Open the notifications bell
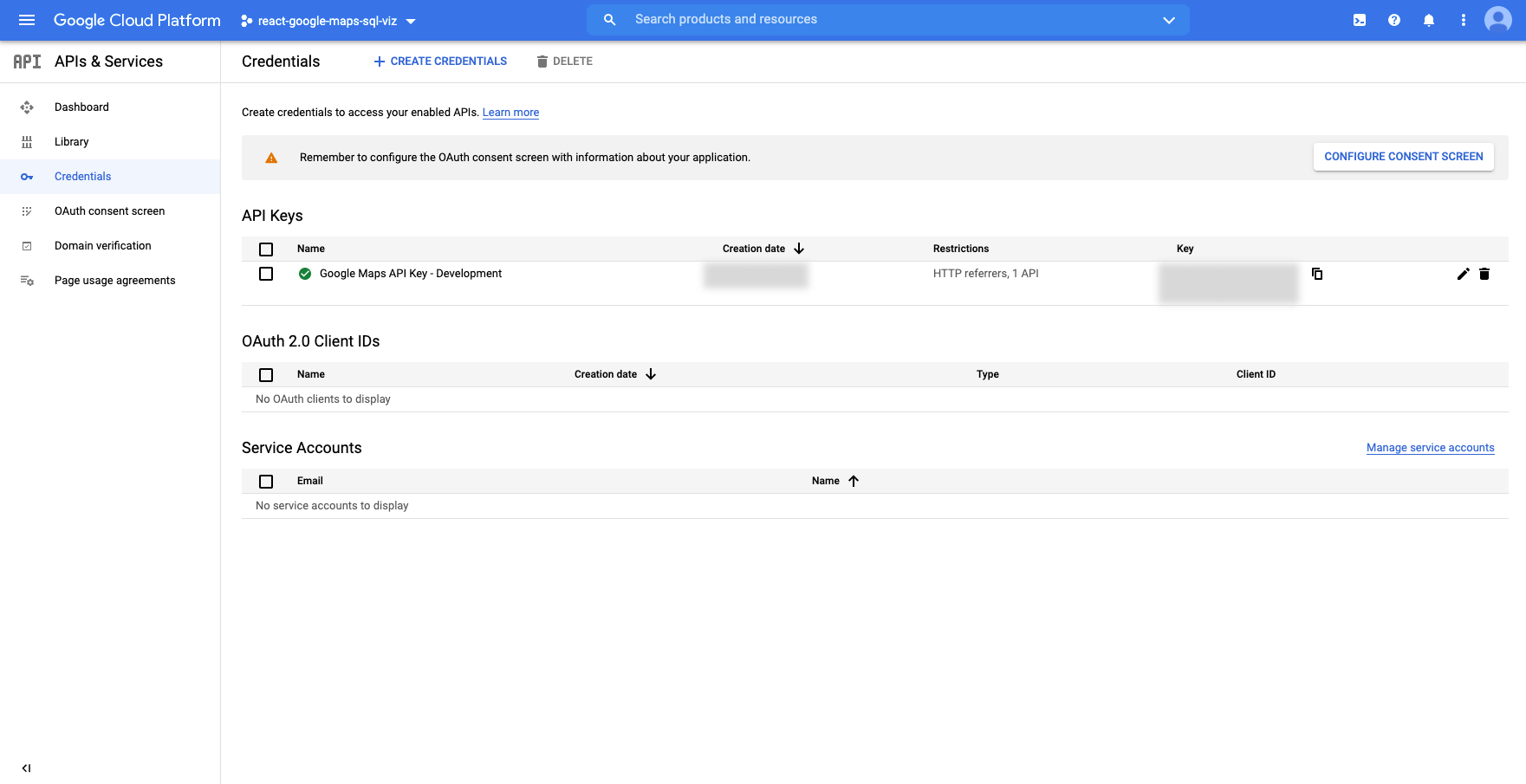Image resolution: width=1526 pixels, height=784 pixels. (x=1429, y=20)
